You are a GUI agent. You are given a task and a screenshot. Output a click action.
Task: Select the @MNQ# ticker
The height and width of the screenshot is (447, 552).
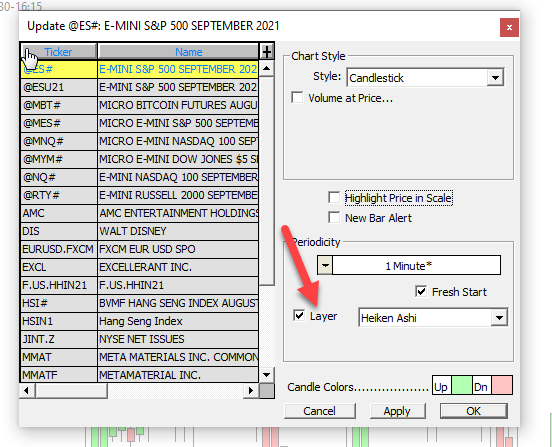58,141
